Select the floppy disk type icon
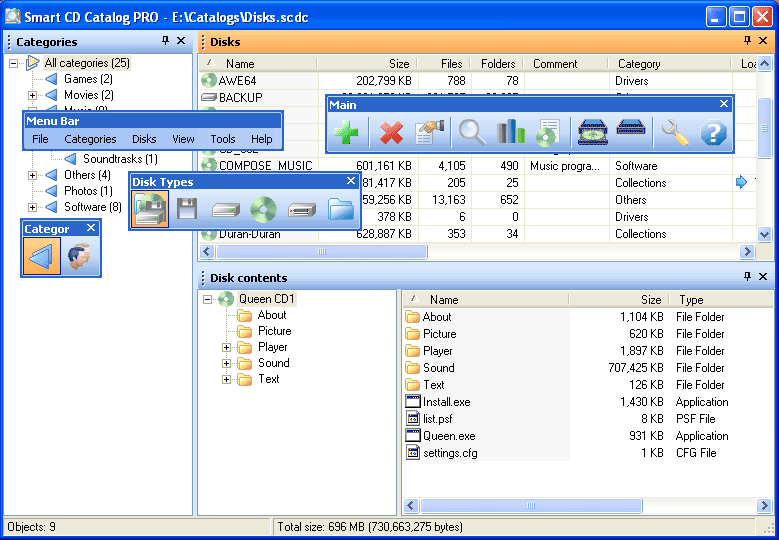Viewport: 779px width, 540px height. click(186, 209)
